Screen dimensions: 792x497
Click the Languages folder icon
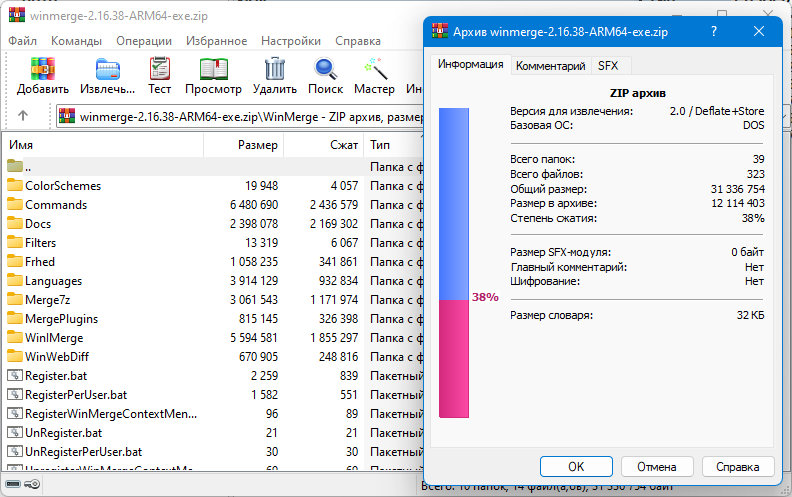tap(15, 280)
